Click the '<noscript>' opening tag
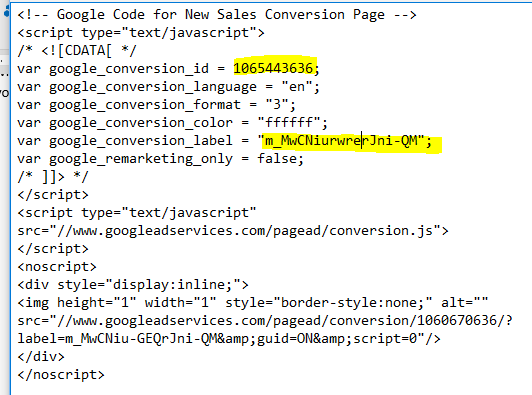This screenshot has height=395, width=532. point(57,267)
